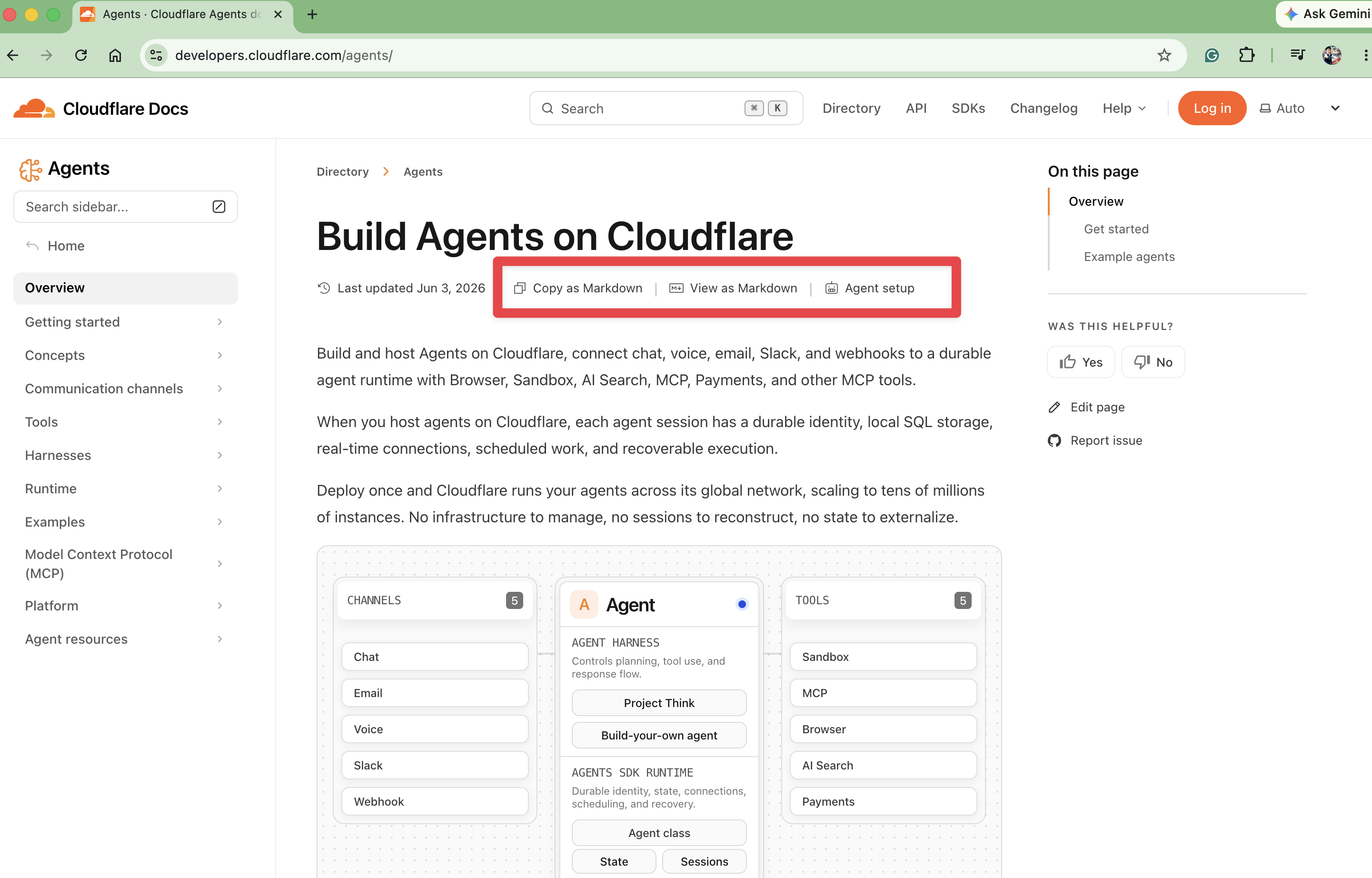
Task: Click the thumbs-up Yes button
Action: (x=1081, y=362)
